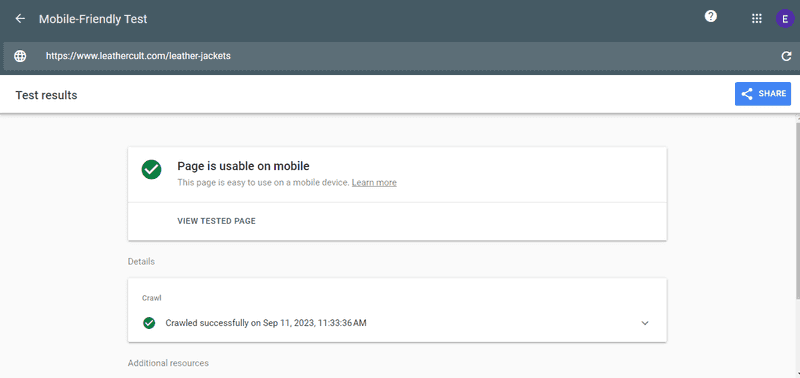Click VIEW TESTED PAGE
Image resolution: width=800 pixels, height=378 pixels.
216,221
